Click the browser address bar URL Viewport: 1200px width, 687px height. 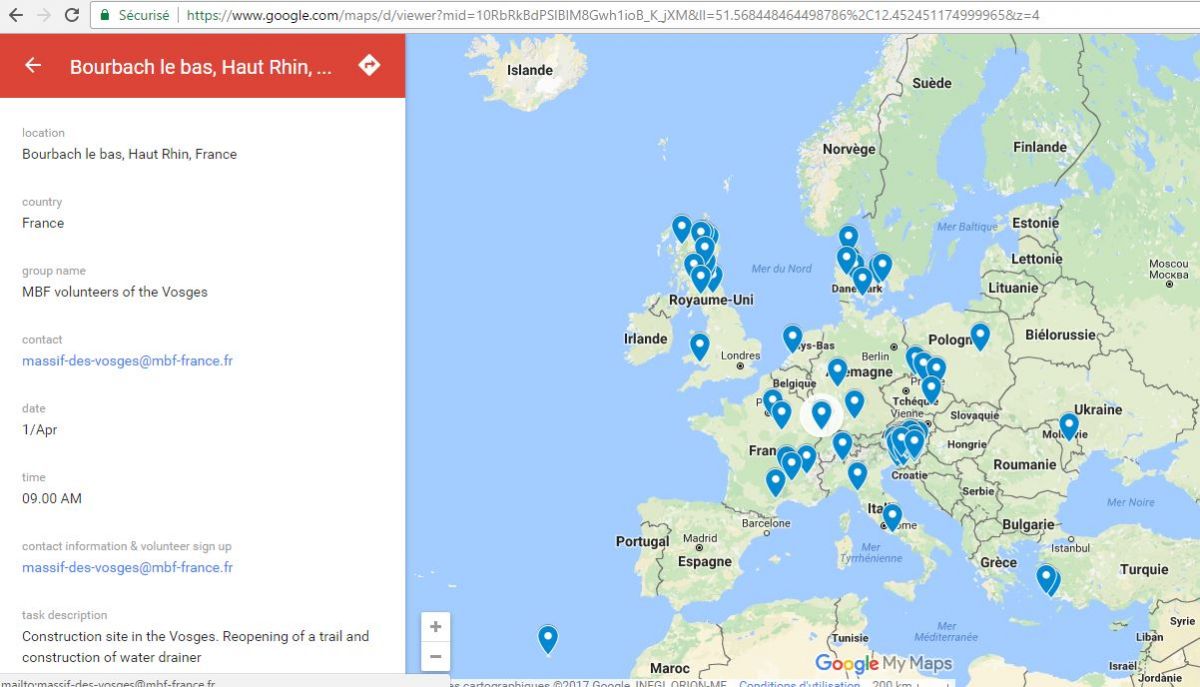pos(612,15)
